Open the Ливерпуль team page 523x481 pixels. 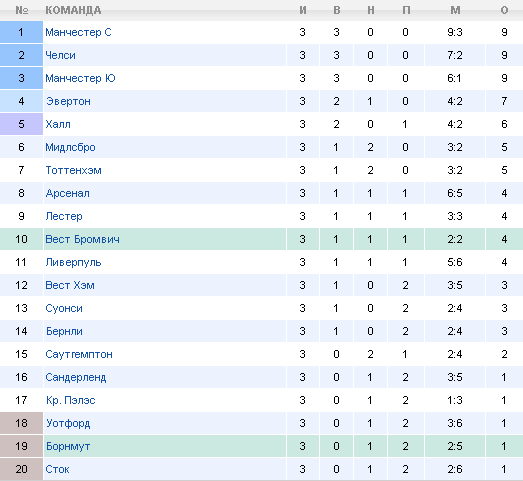[73, 263]
